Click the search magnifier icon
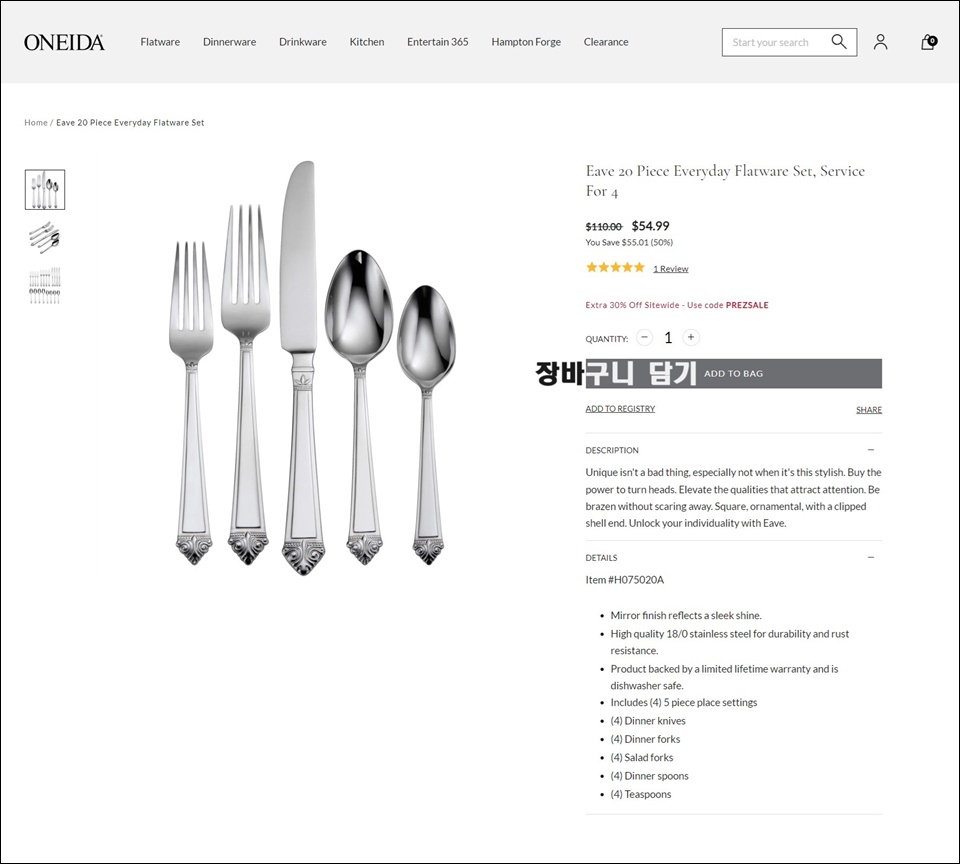 [x=839, y=42]
